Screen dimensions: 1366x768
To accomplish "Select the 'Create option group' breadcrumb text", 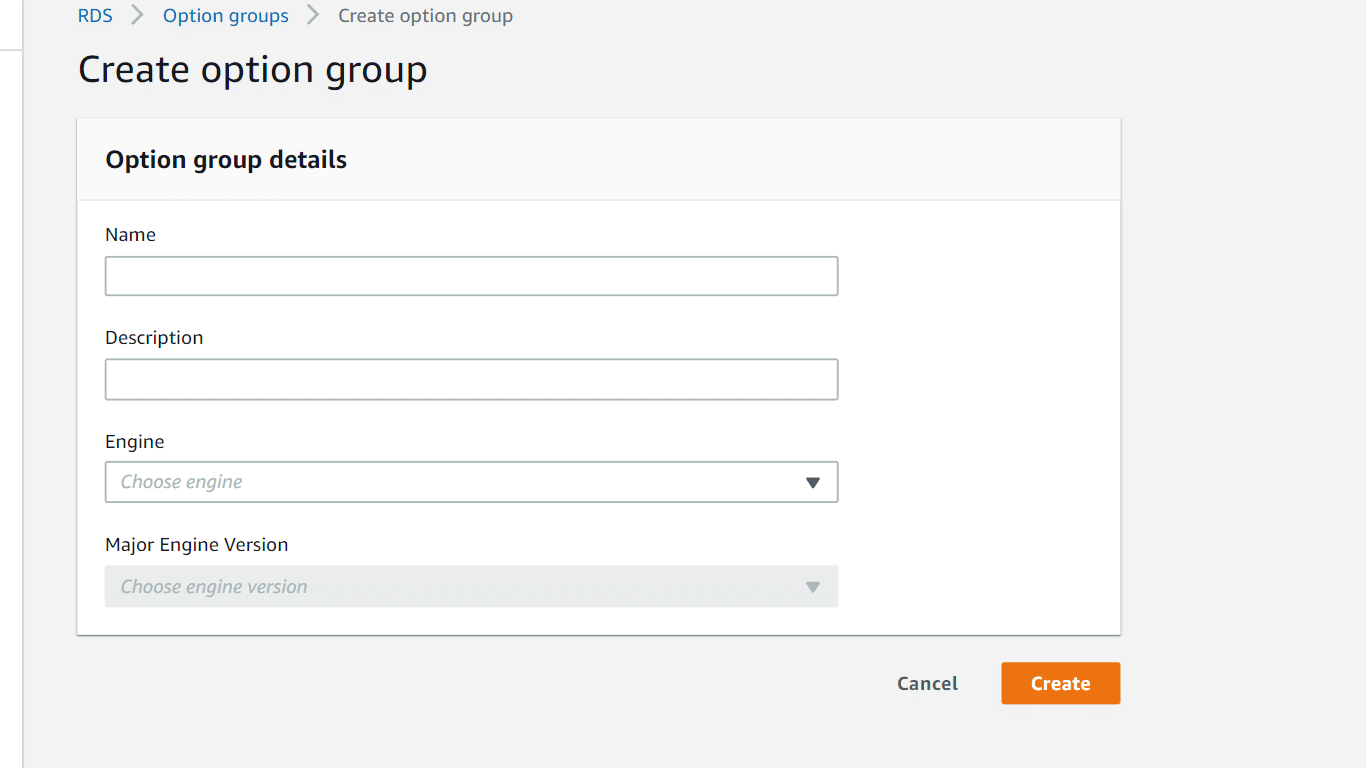I will click(426, 16).
